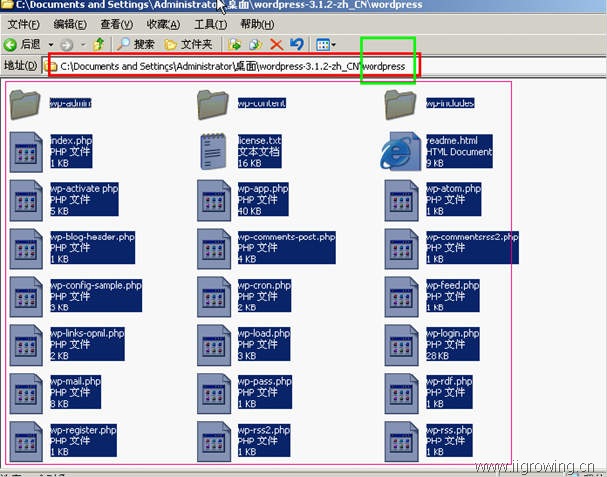Open the Tools menu

211,24
